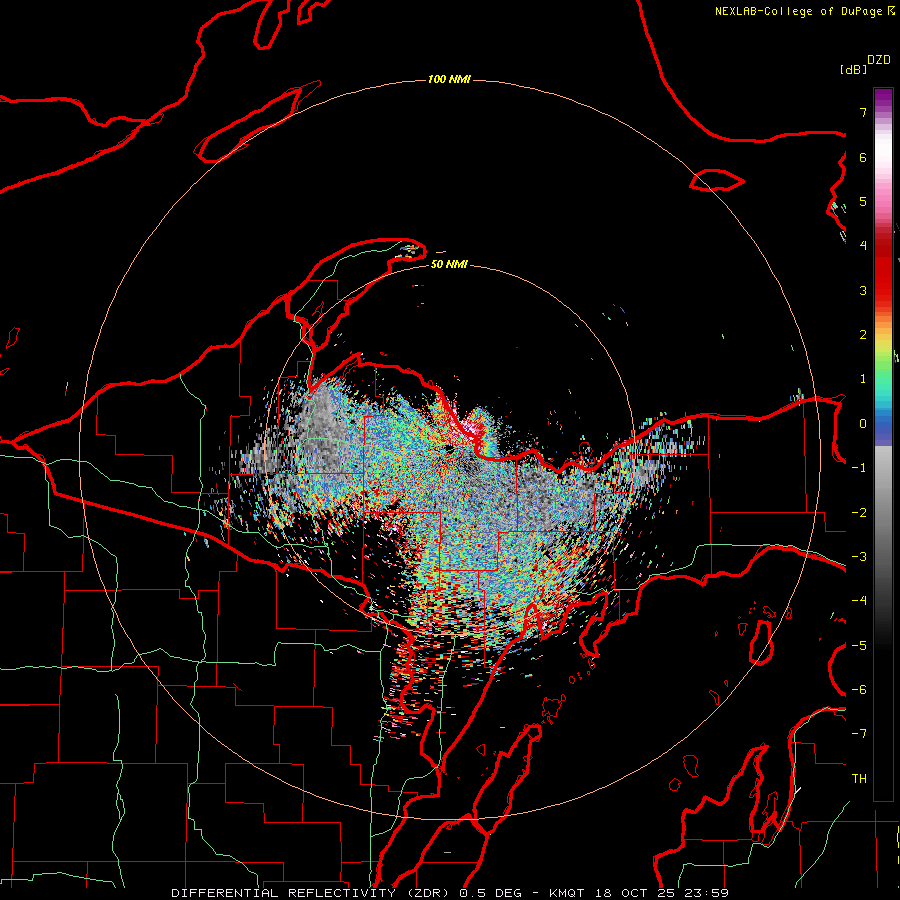Click the 100 NMI range ring label
Screen dimensions: 900x900
point(449,79)
